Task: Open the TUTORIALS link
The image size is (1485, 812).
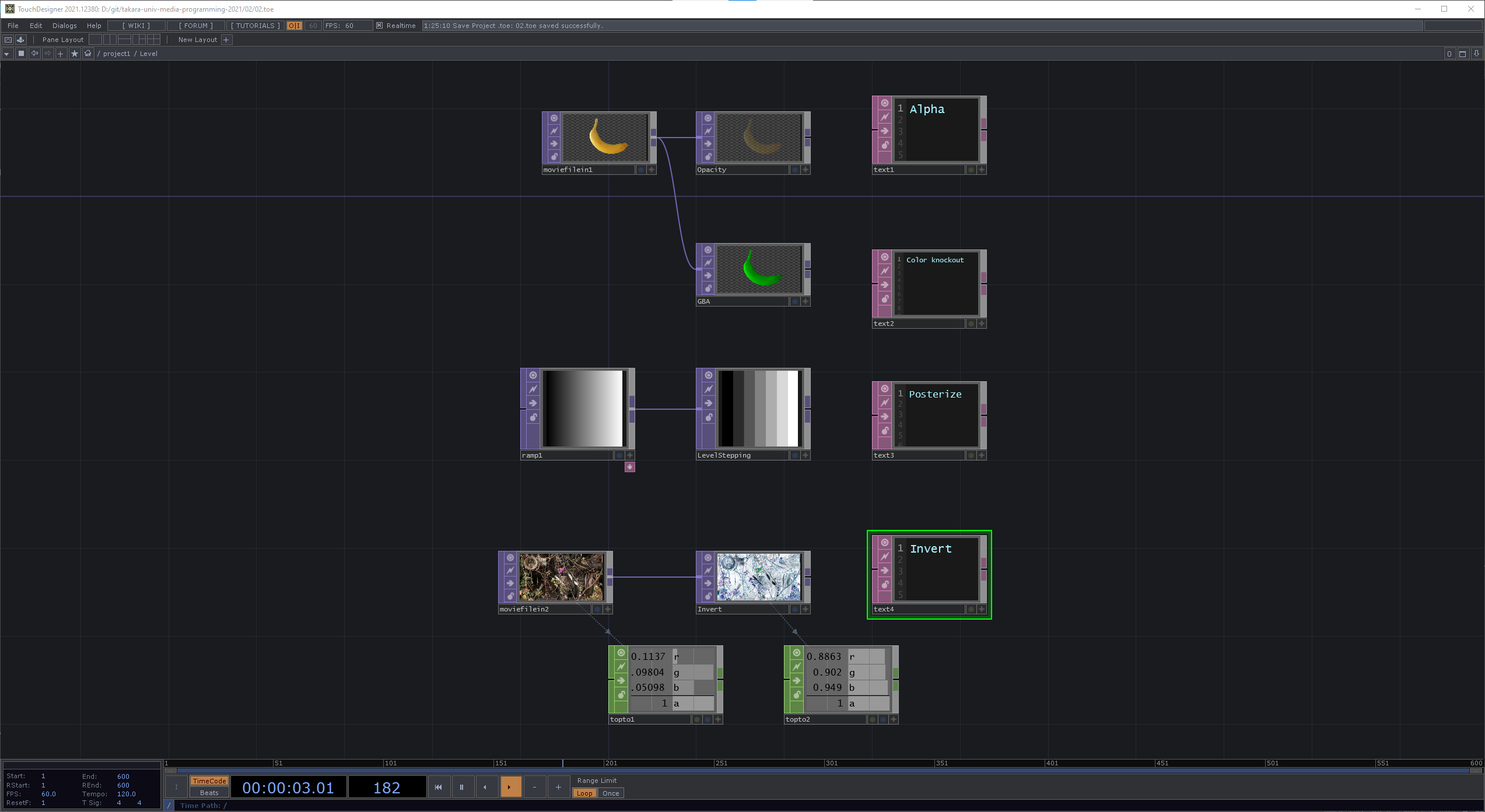Action: pos(255,26)
